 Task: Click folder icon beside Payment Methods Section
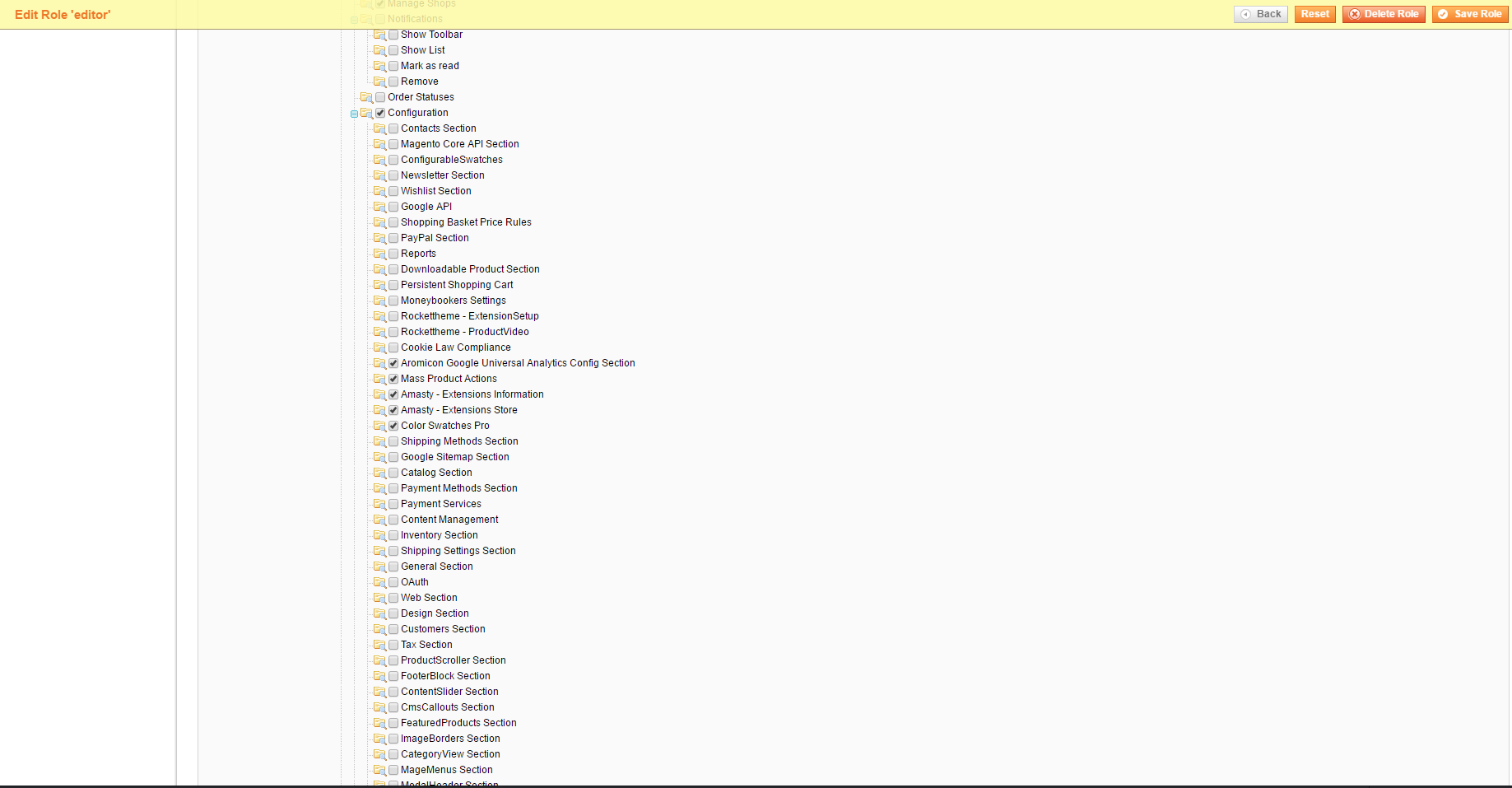(379, 488)
